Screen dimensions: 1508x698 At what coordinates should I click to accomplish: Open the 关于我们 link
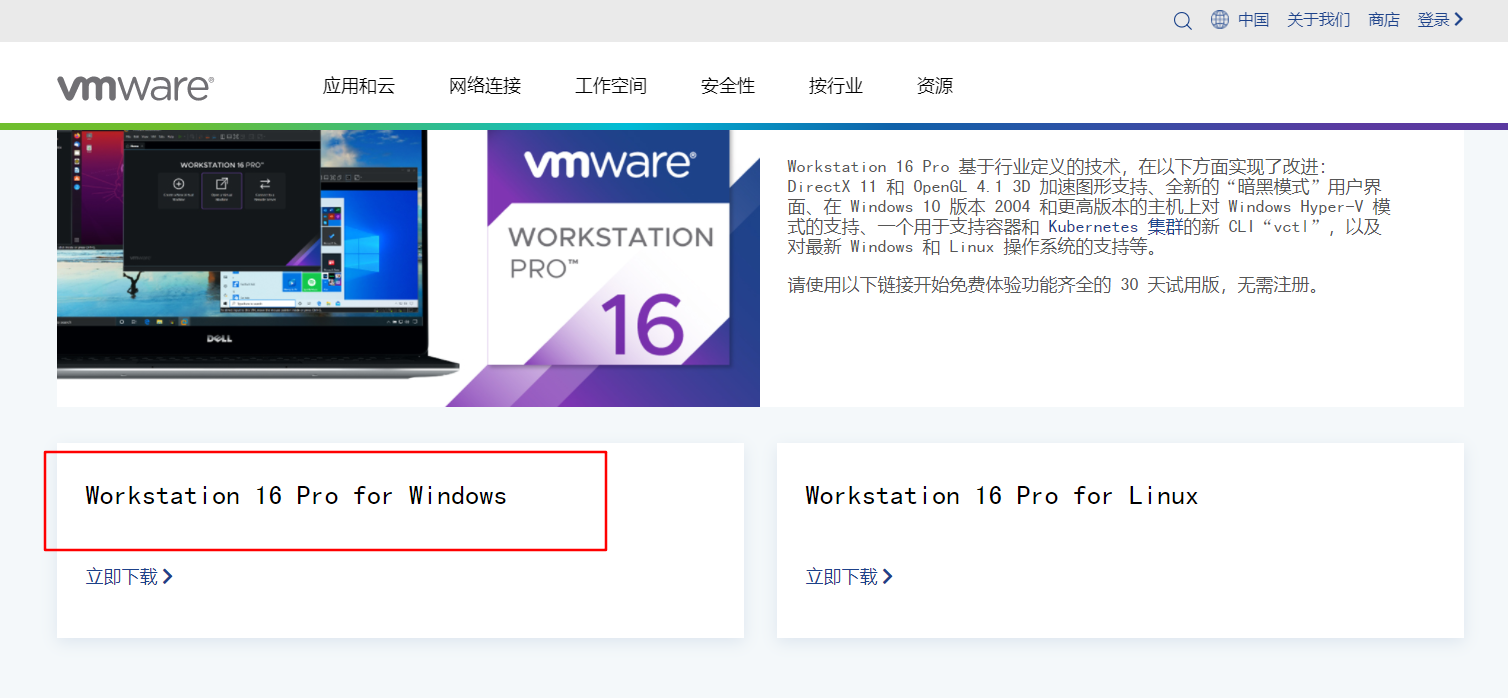tap(1318, 19)
